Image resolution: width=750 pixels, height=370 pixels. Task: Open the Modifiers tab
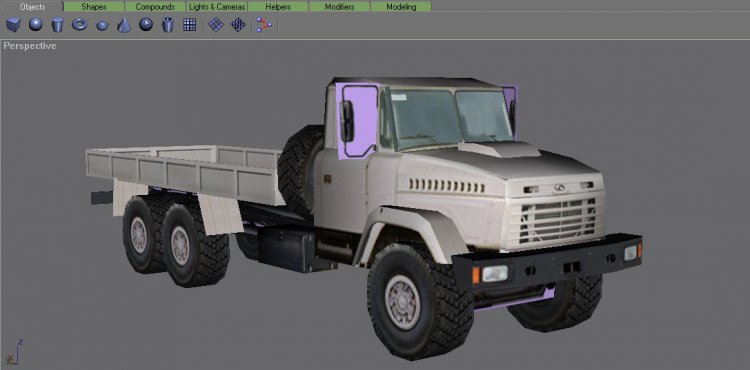340,7
